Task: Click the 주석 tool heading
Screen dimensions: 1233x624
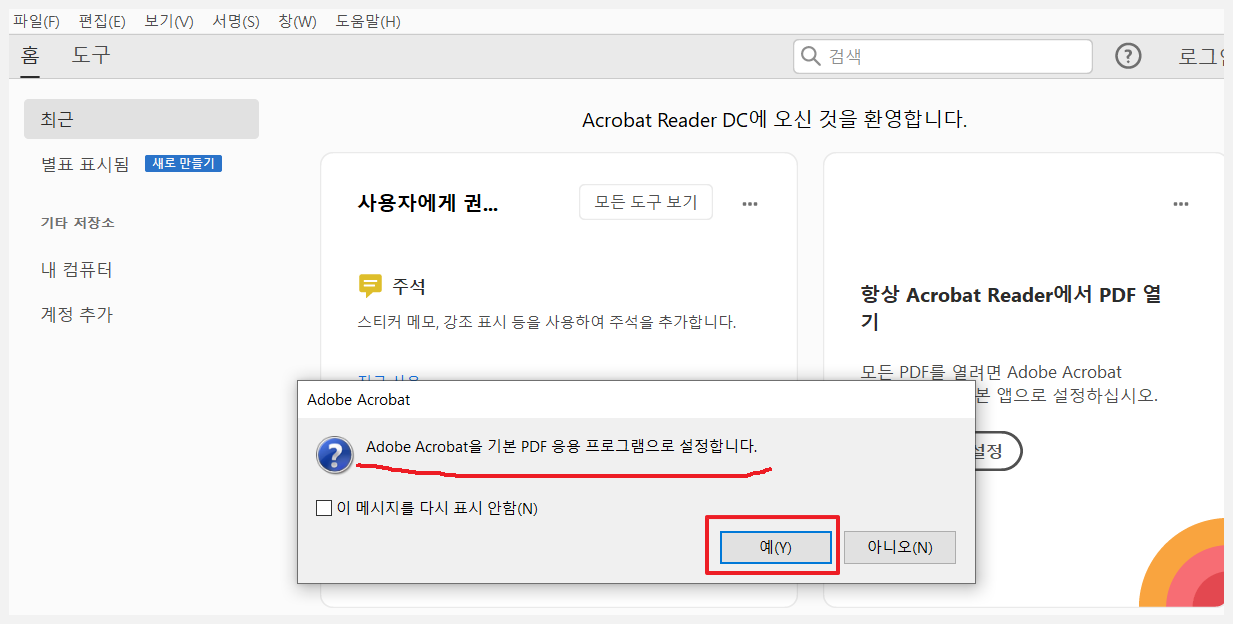Action: point(409,287)
